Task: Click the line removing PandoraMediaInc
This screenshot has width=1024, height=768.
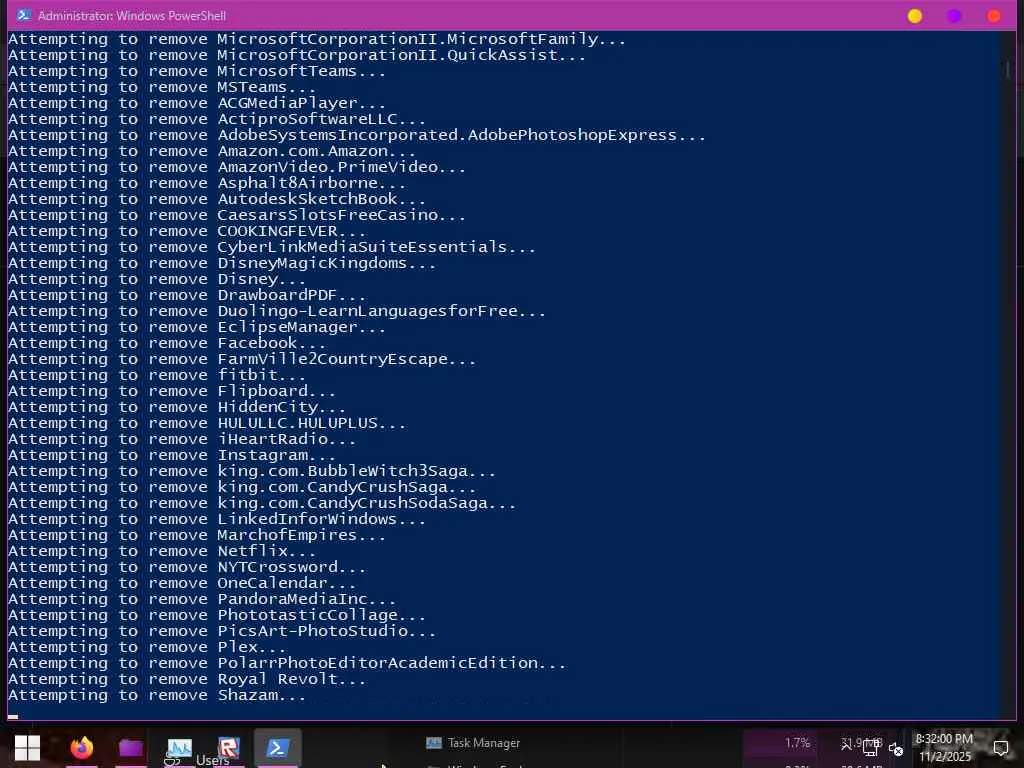Action: 202,599
